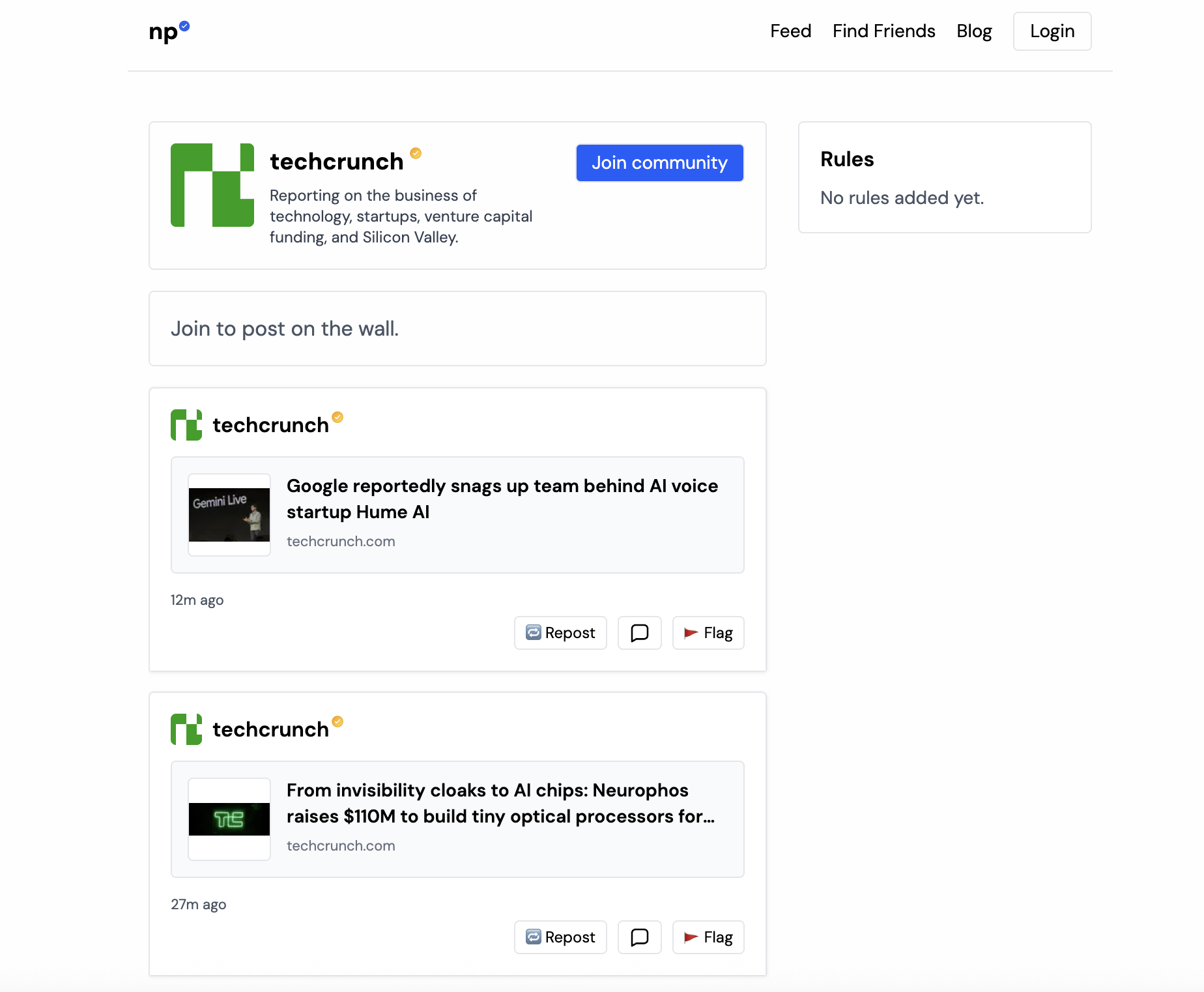The image size is (1204, 992).
Task: Open the 'From invisibility cloaks to AI chips' headline
Action: [500, 803]
